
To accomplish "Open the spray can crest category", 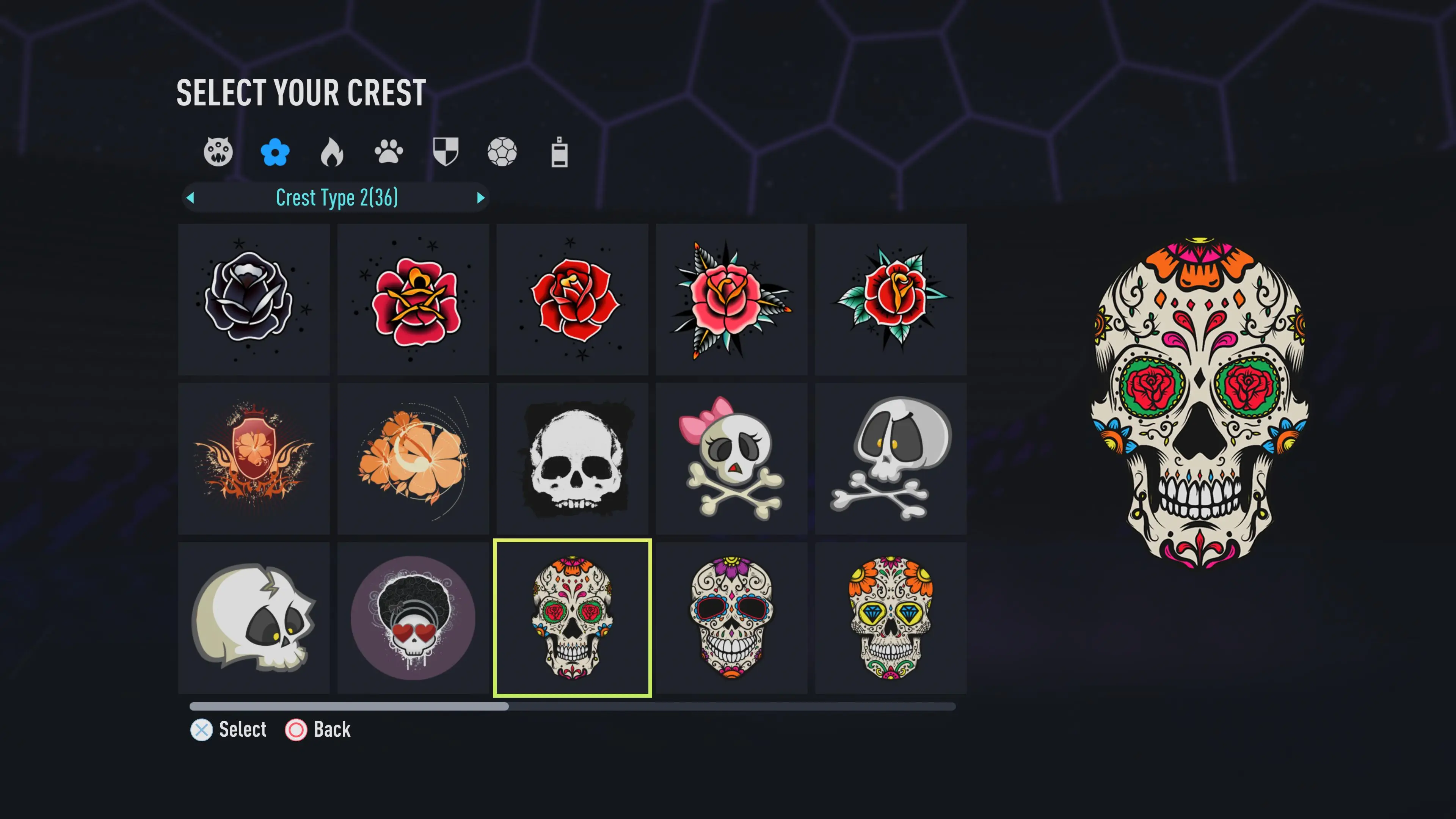I will click(560, 152).
